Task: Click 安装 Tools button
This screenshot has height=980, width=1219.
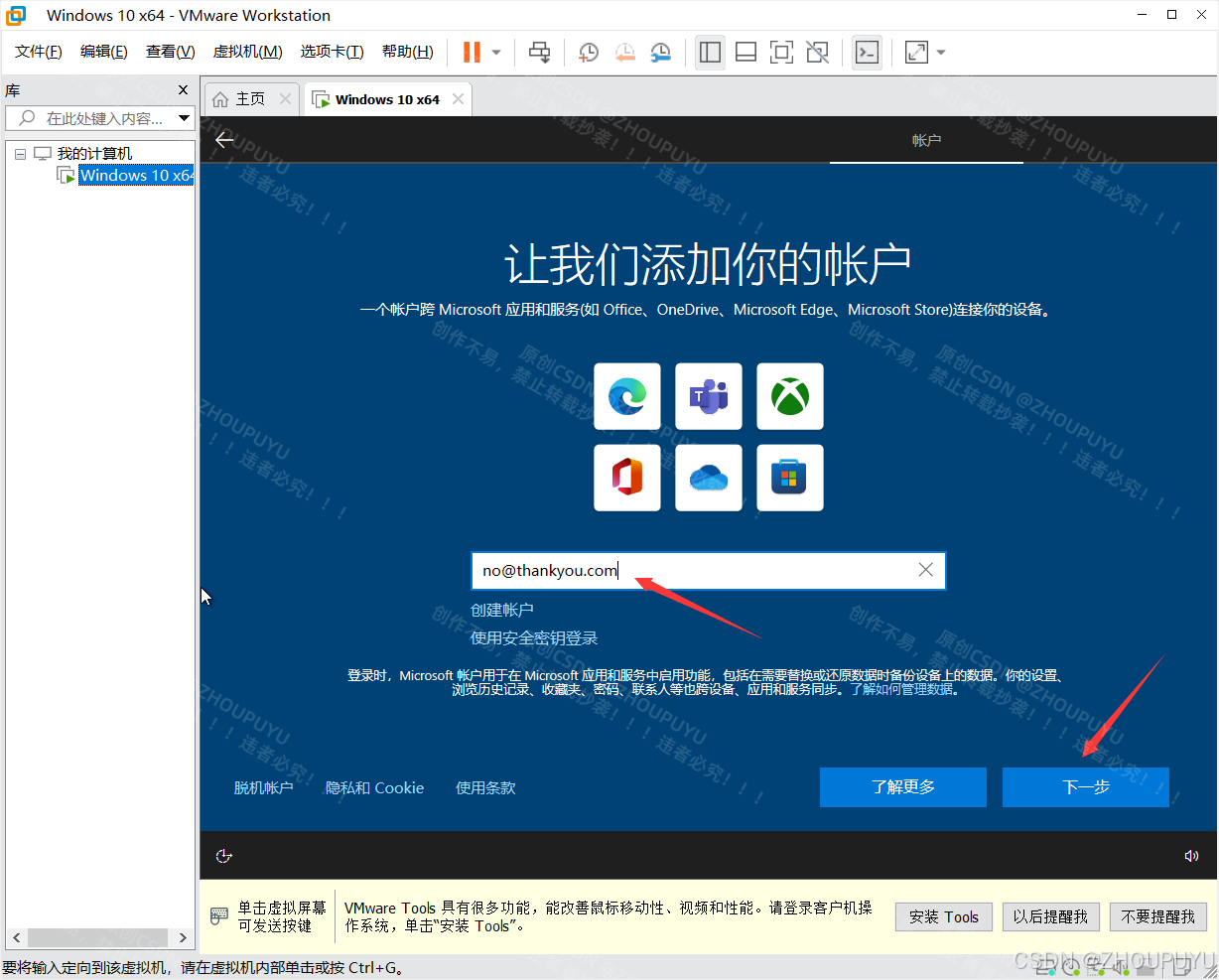Action: pos(944,916)
